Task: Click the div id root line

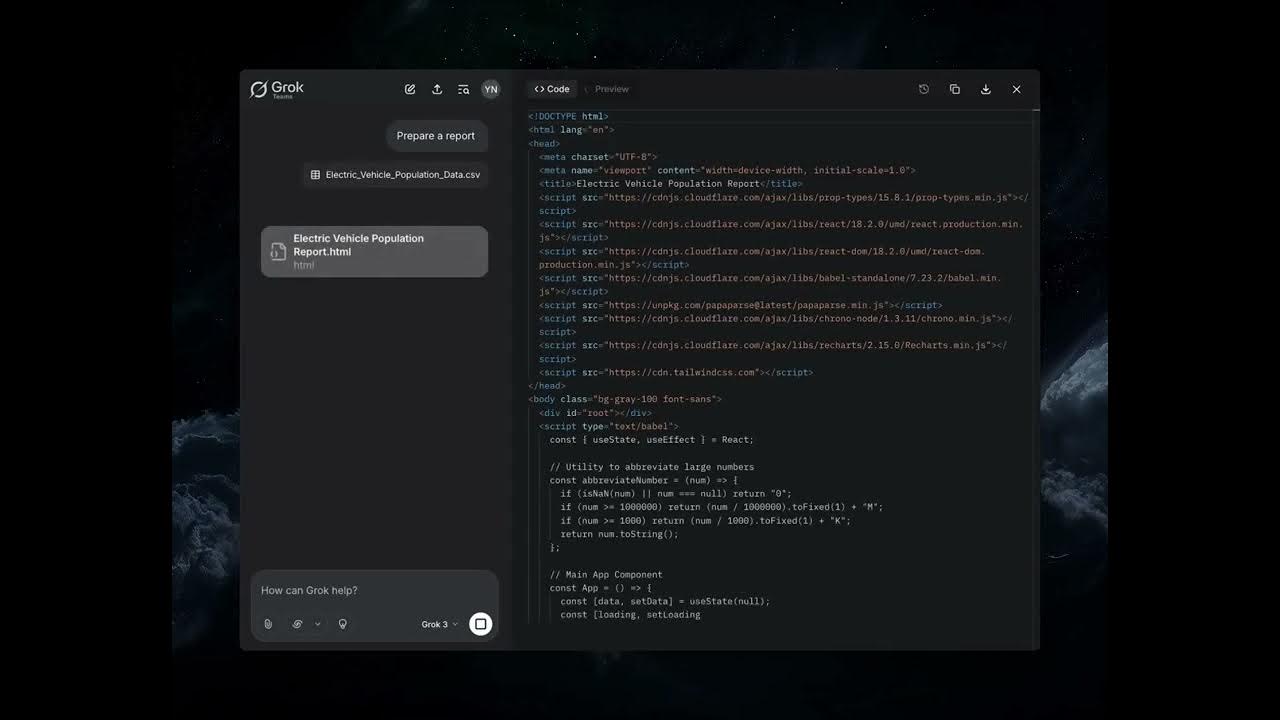Action: (x=595, y=413)
